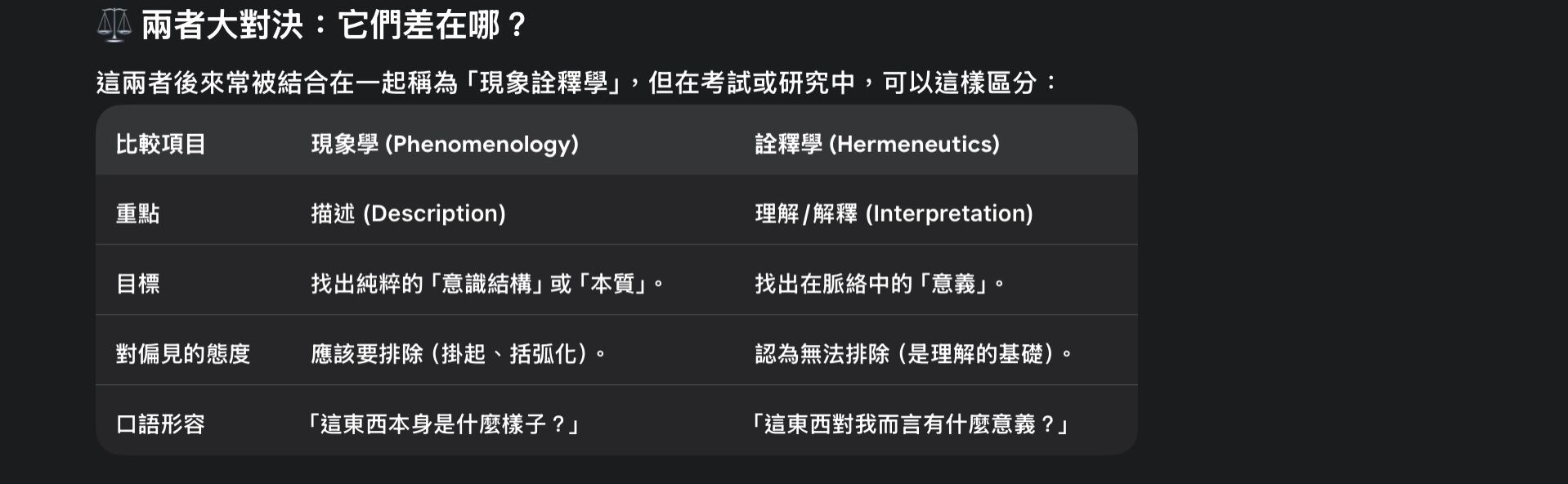Click the 描述 (Description) cell
Viewport: 1568px width, 484px height.
click(408, 214)
